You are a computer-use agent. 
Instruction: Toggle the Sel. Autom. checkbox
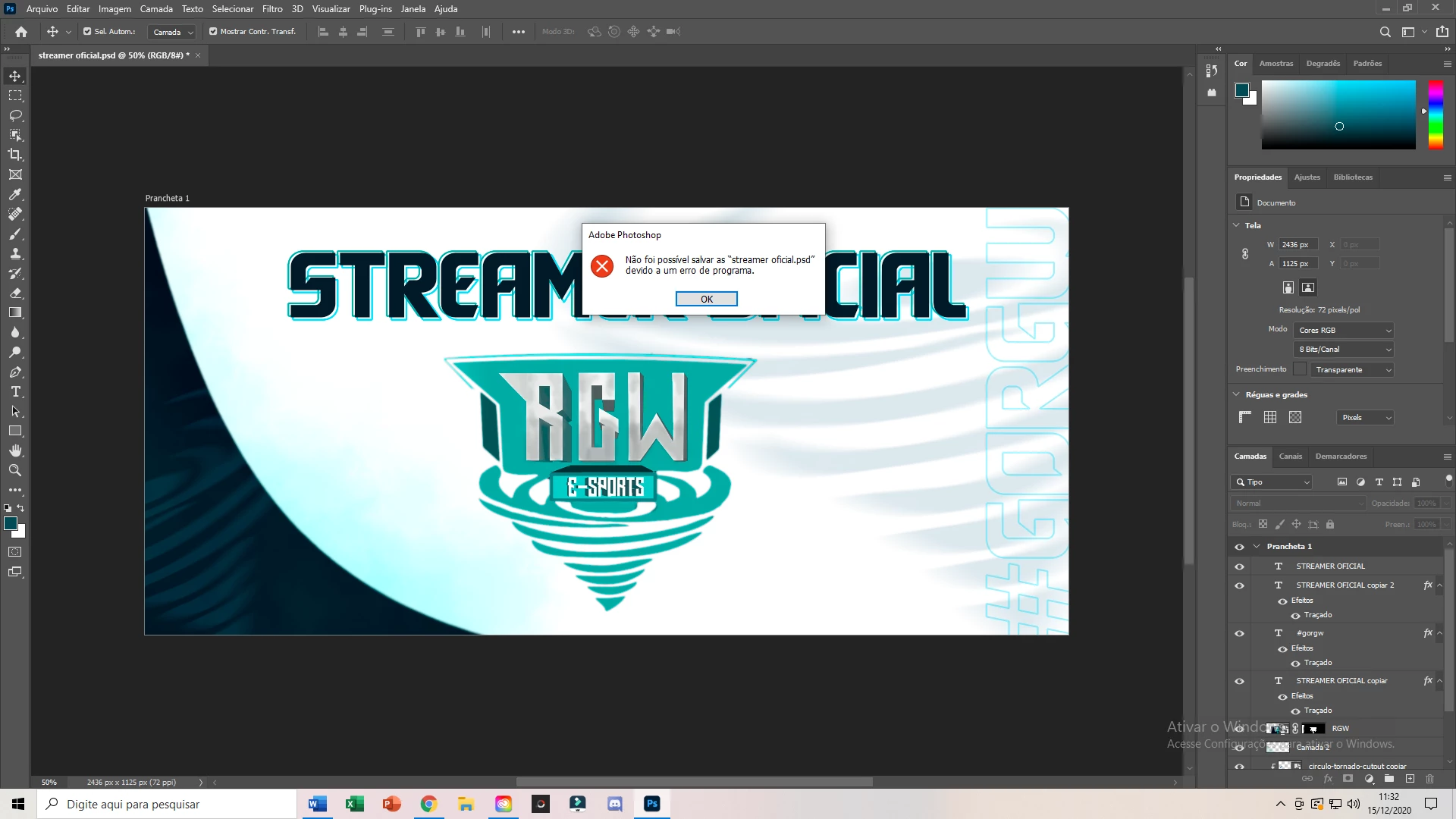pyautogui.click(x=87, y=32)
